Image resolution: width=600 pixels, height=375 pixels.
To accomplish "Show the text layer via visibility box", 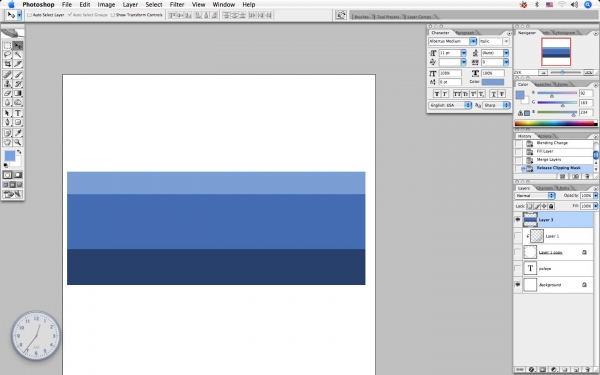I will pos(518,269).
